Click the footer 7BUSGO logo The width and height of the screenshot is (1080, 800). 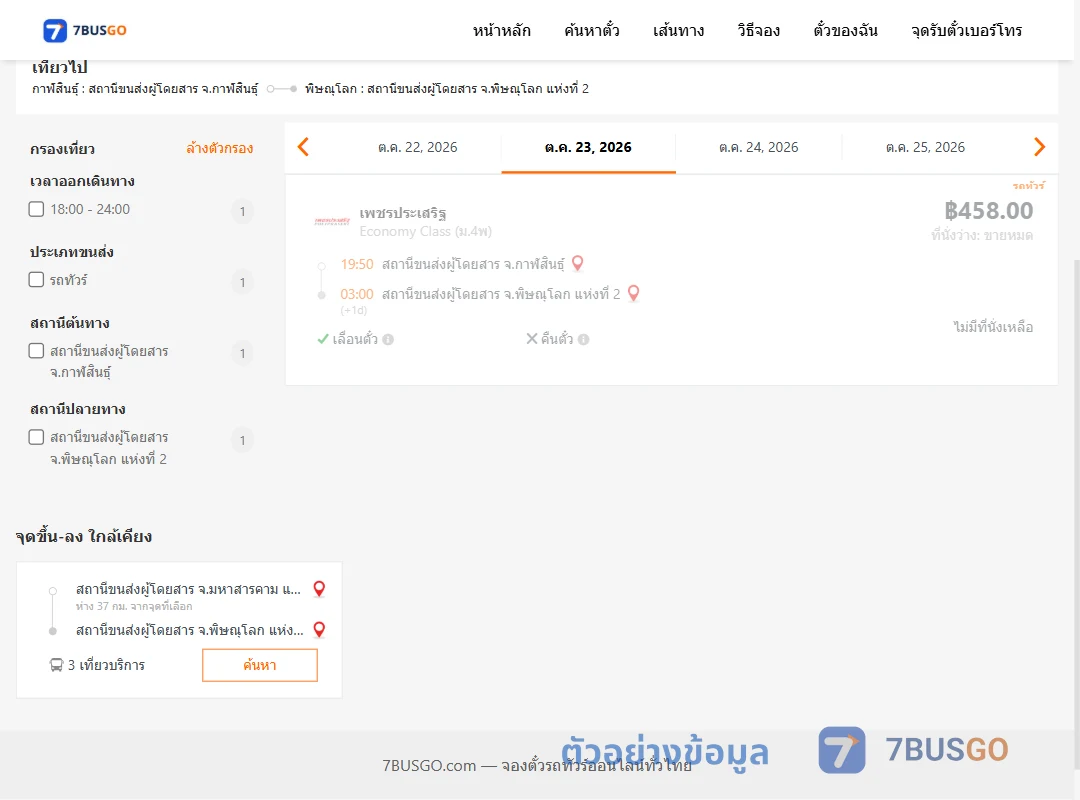(913, 750)
